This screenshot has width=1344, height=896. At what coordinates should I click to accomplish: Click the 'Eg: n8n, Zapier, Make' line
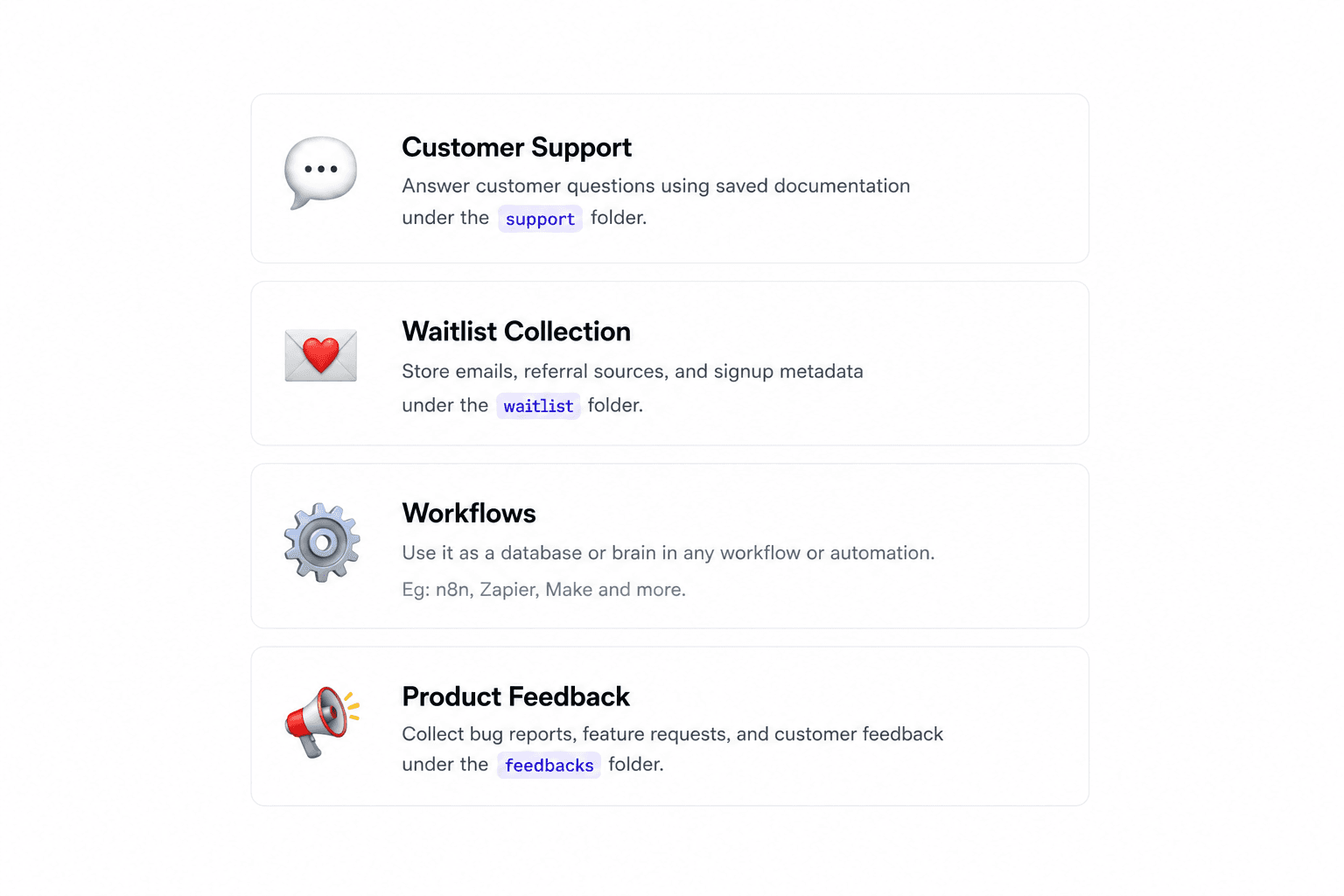[543, 590]
